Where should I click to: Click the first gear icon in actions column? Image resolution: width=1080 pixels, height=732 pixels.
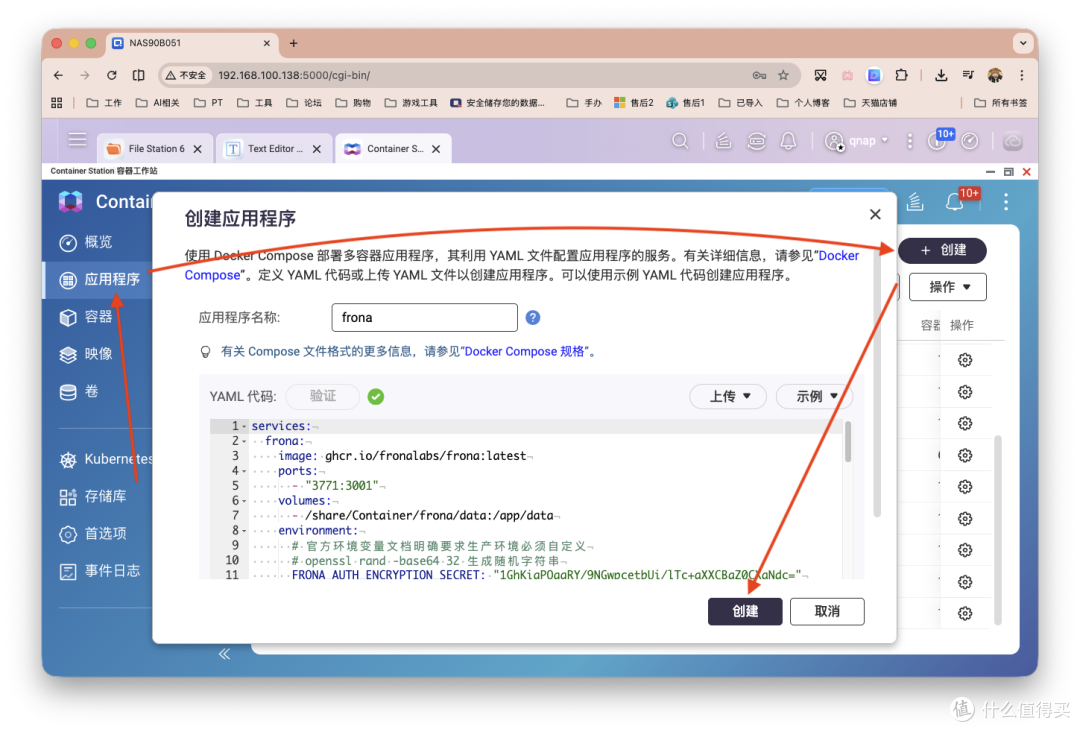965,360
